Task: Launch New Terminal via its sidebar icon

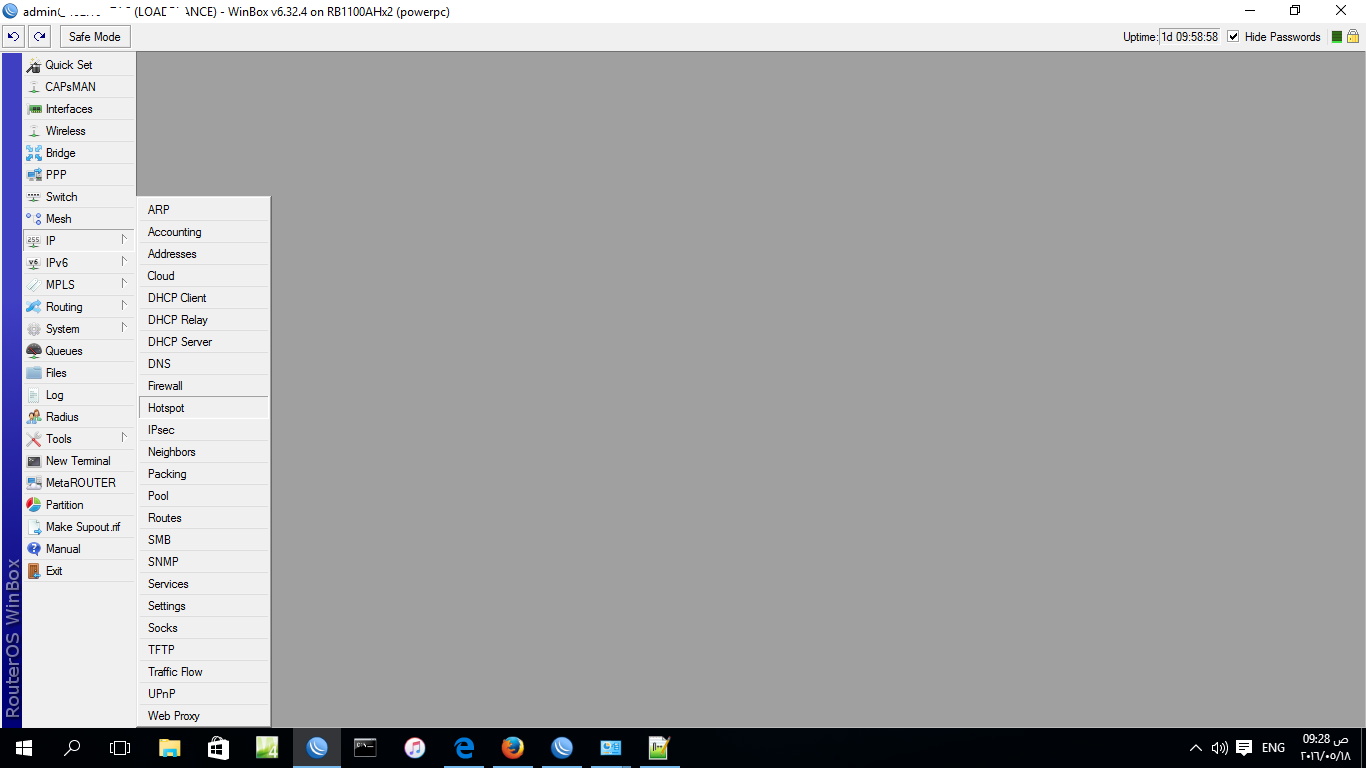Action: pyautogui.click(x=34, y=461)
